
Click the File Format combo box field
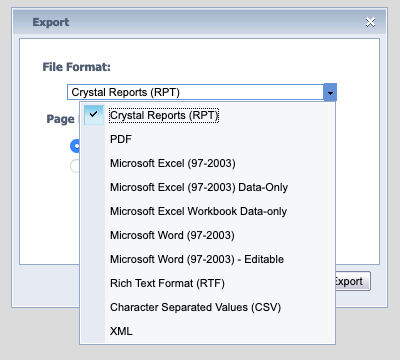tap(195, 92)
